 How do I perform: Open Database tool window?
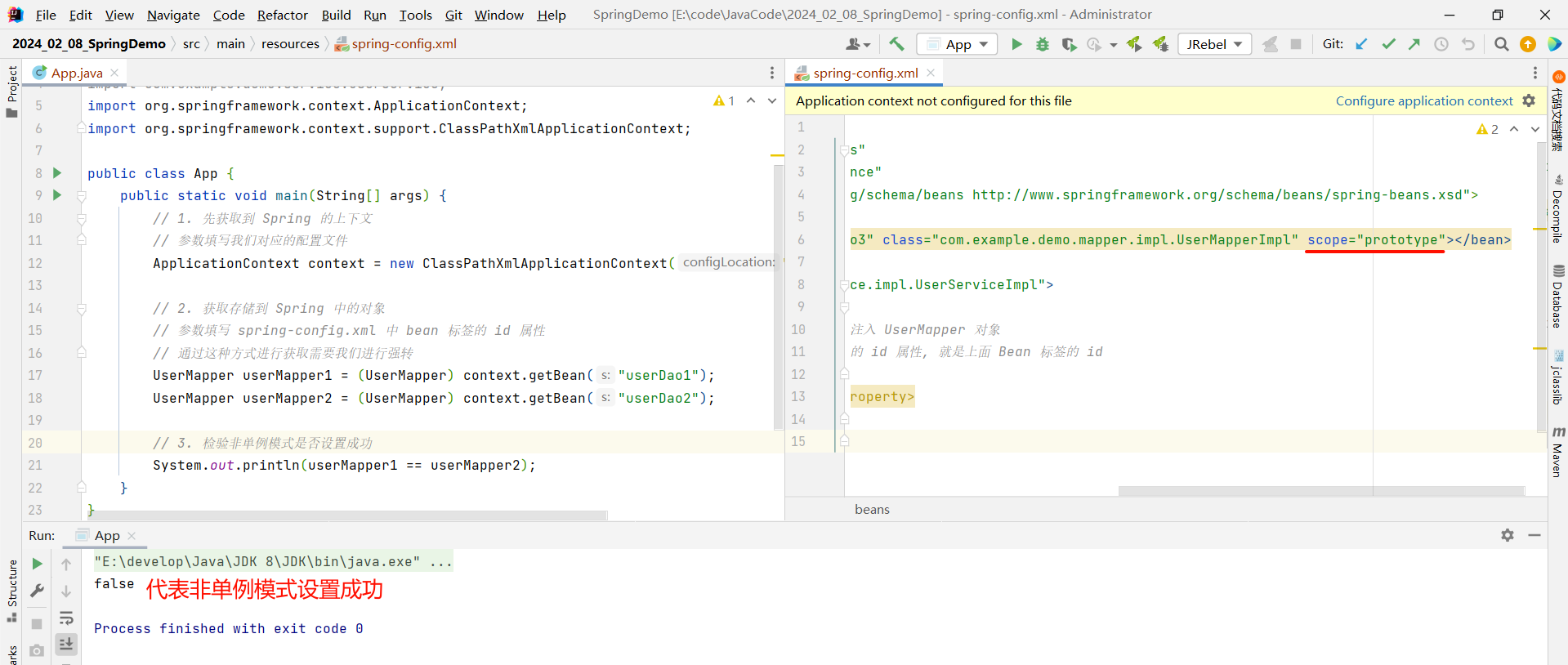coord(1558,297)
